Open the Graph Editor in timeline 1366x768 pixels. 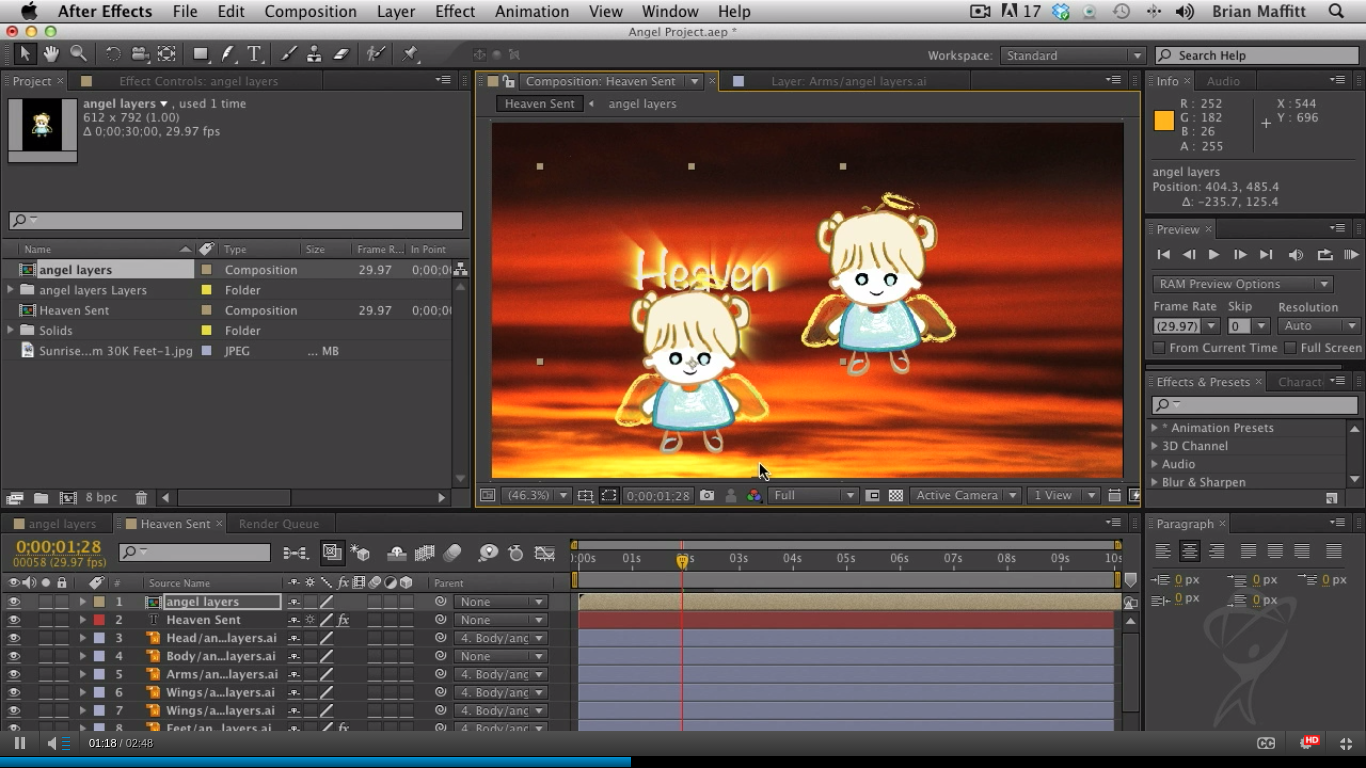point(545,553)
